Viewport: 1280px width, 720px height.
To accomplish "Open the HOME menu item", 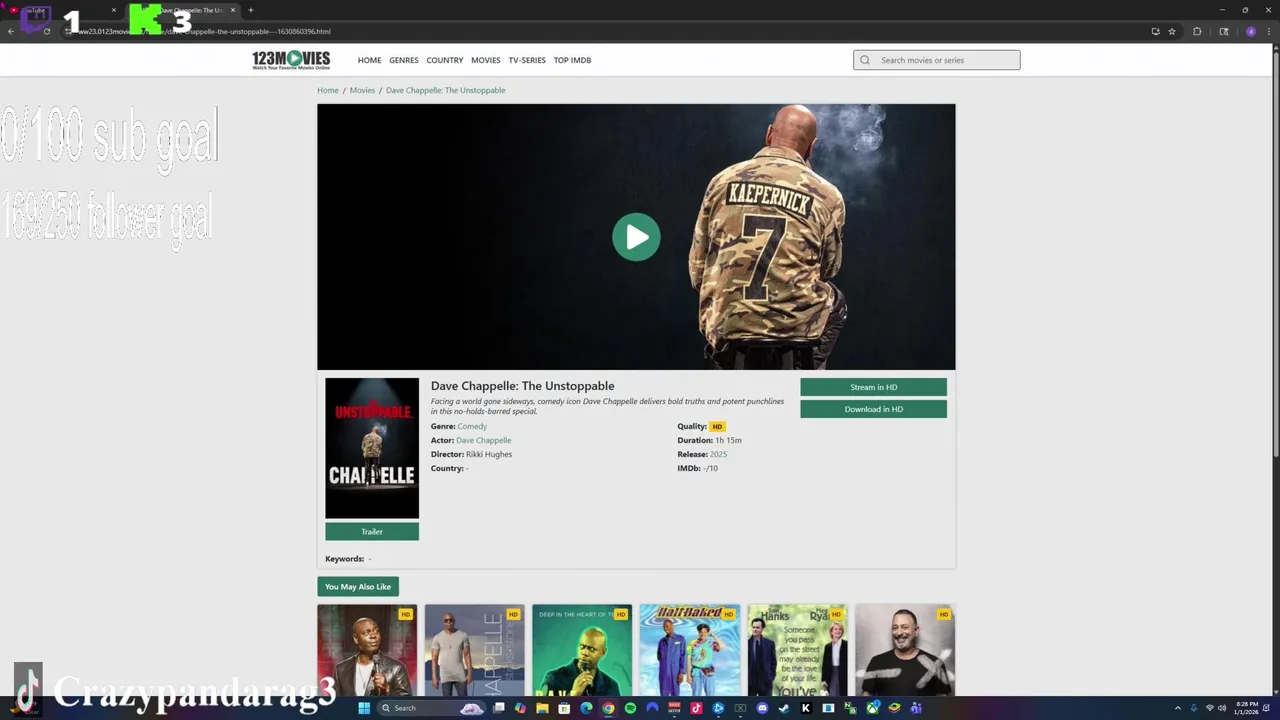I will tap(369, 60).
